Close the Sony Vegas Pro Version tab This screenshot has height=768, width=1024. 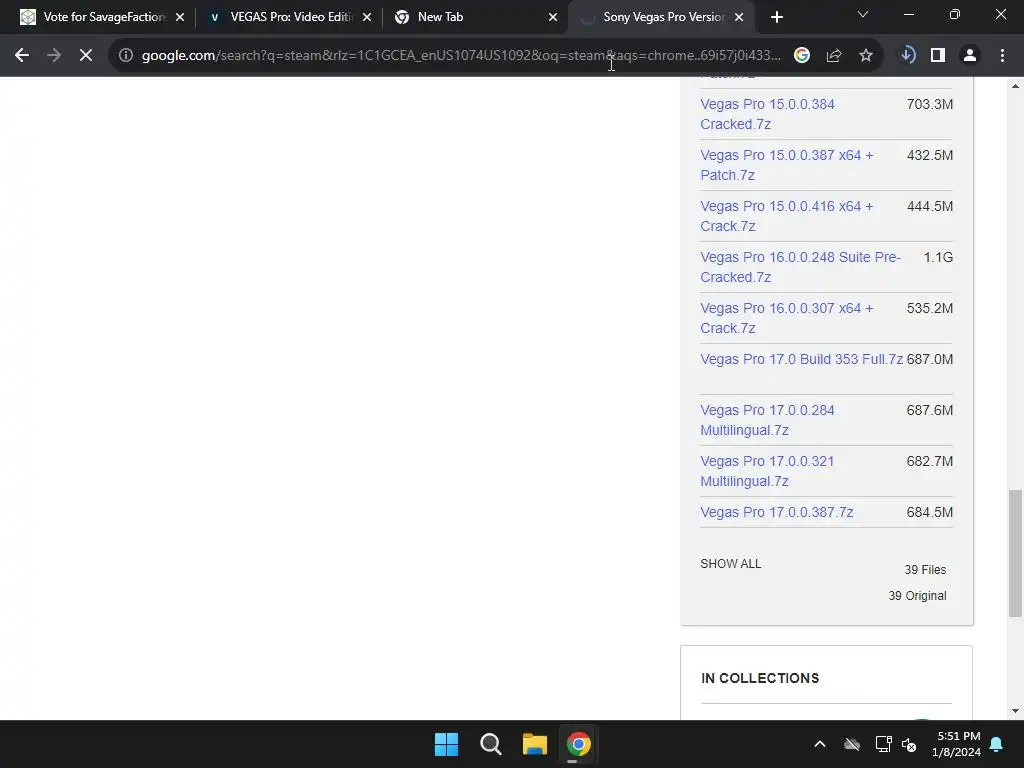(739, 17)
